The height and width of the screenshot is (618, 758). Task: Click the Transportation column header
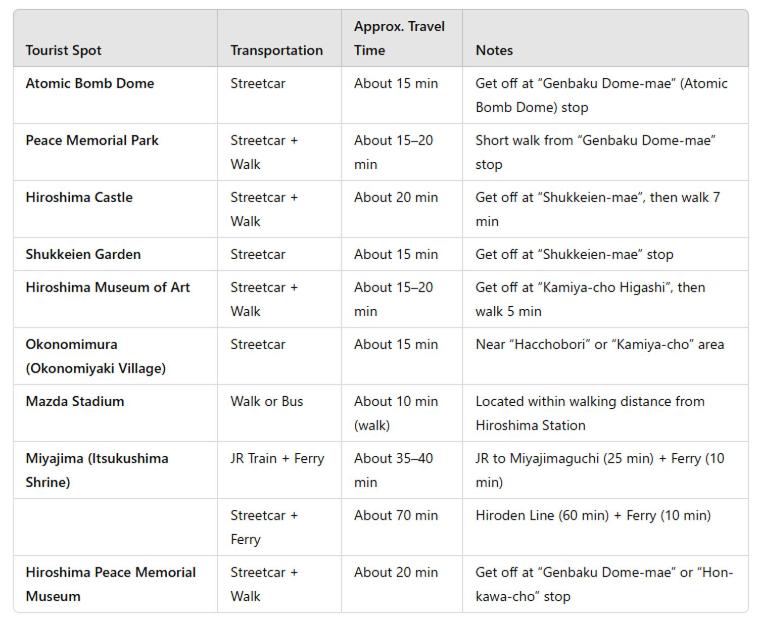(276, 50)
